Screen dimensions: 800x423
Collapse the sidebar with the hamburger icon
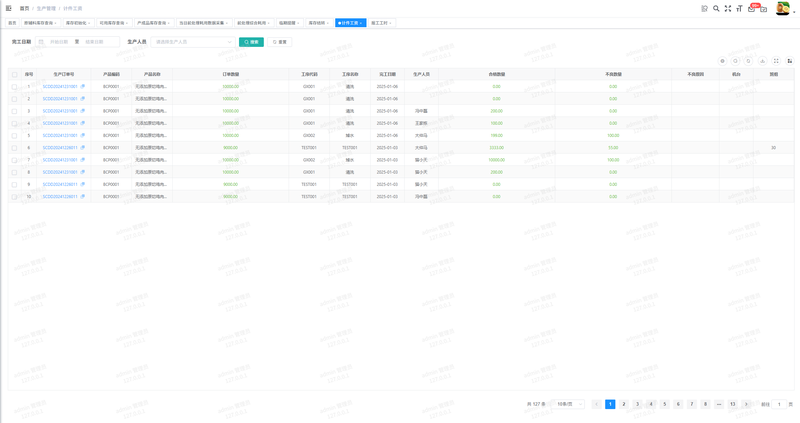tap(9, 8)
